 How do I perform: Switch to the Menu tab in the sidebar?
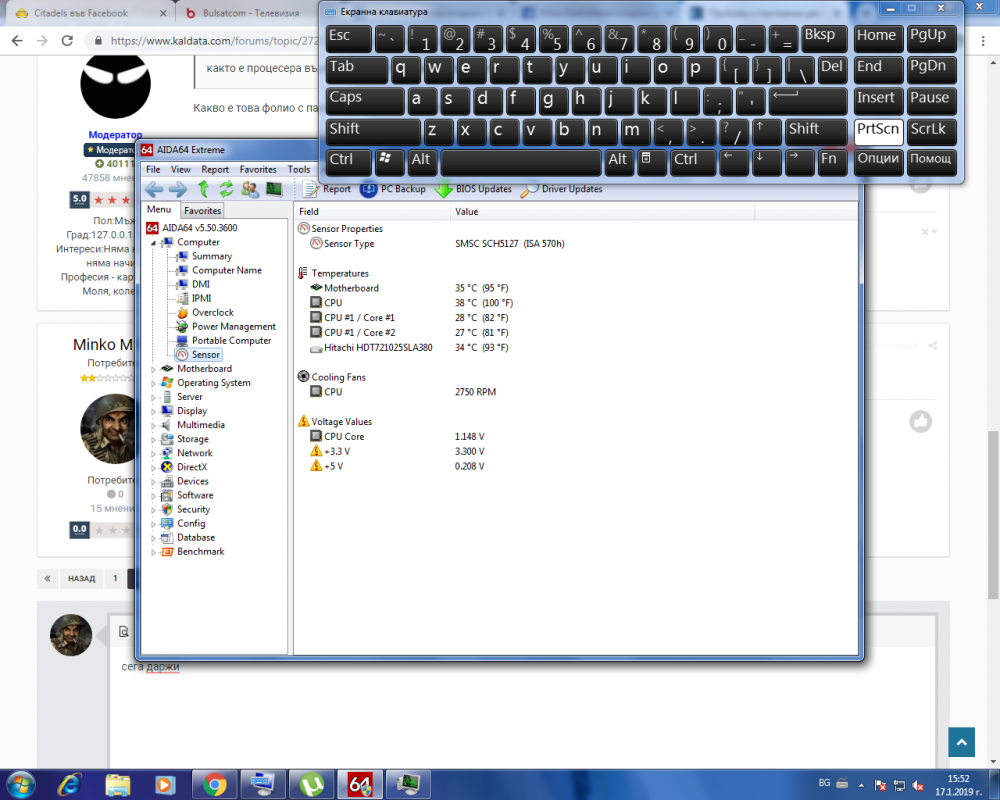(159, 209)
